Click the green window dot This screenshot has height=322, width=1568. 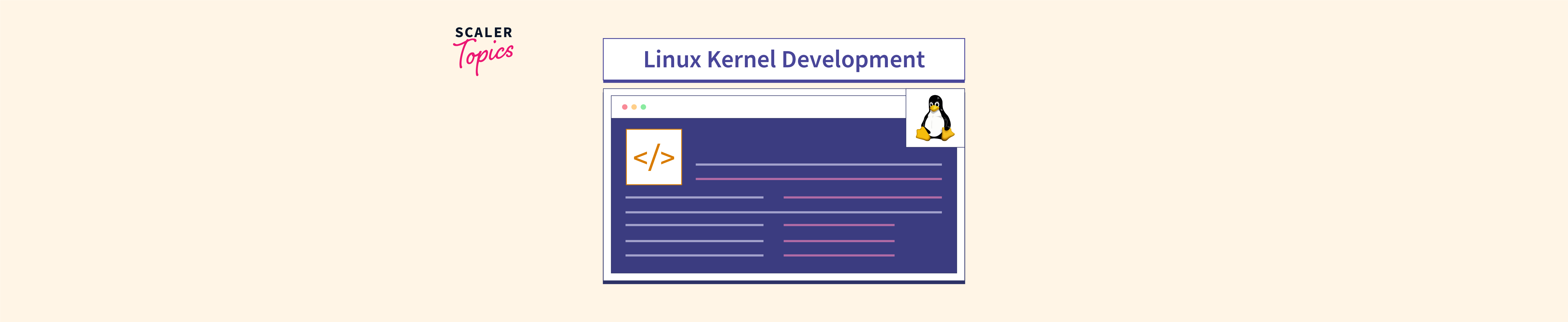(643, 107)
